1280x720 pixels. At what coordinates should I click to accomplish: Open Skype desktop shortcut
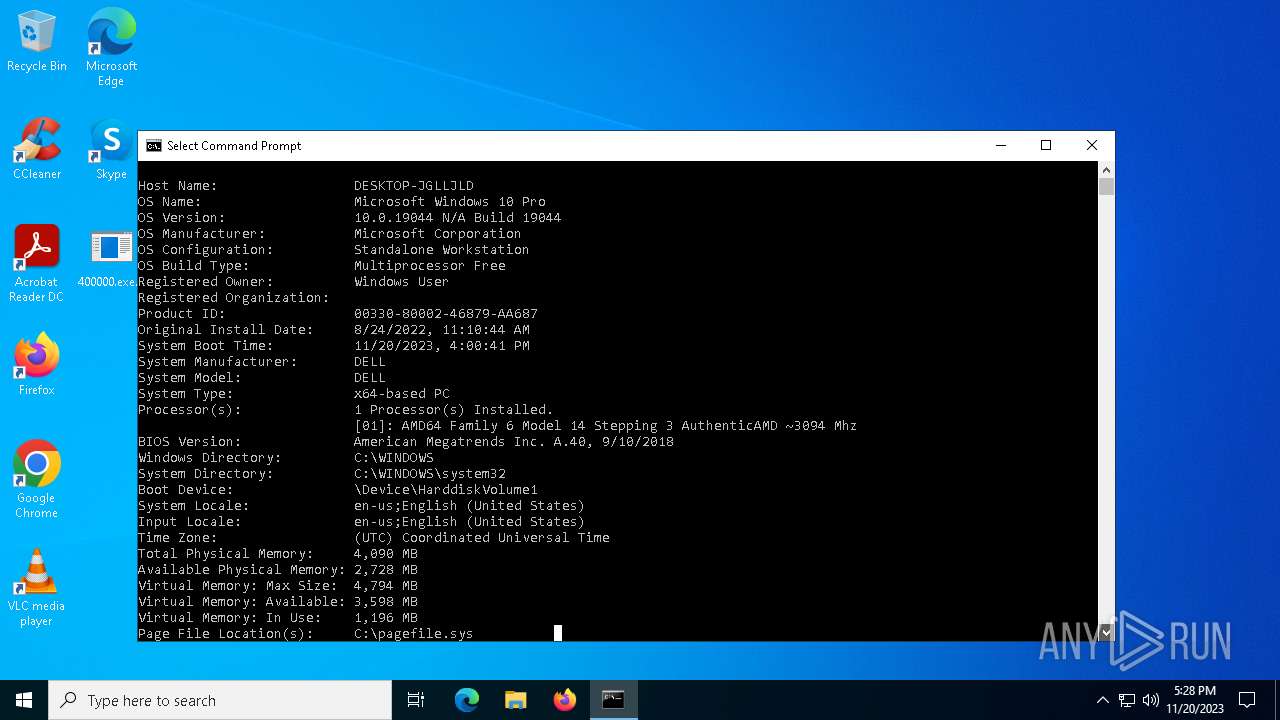111,150
